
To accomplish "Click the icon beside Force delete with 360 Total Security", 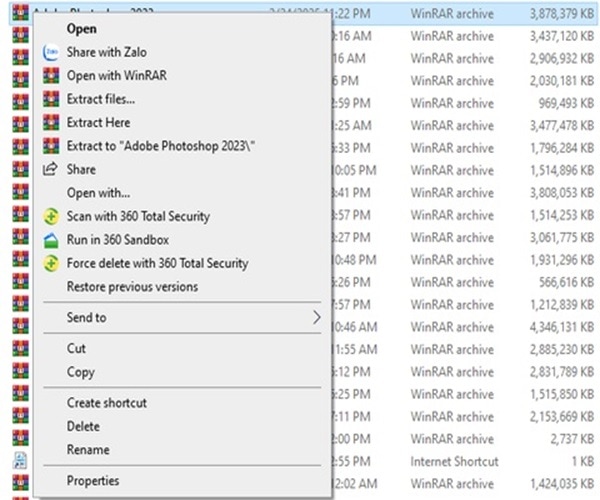I will pyautogui.click(x=51, y=263).
